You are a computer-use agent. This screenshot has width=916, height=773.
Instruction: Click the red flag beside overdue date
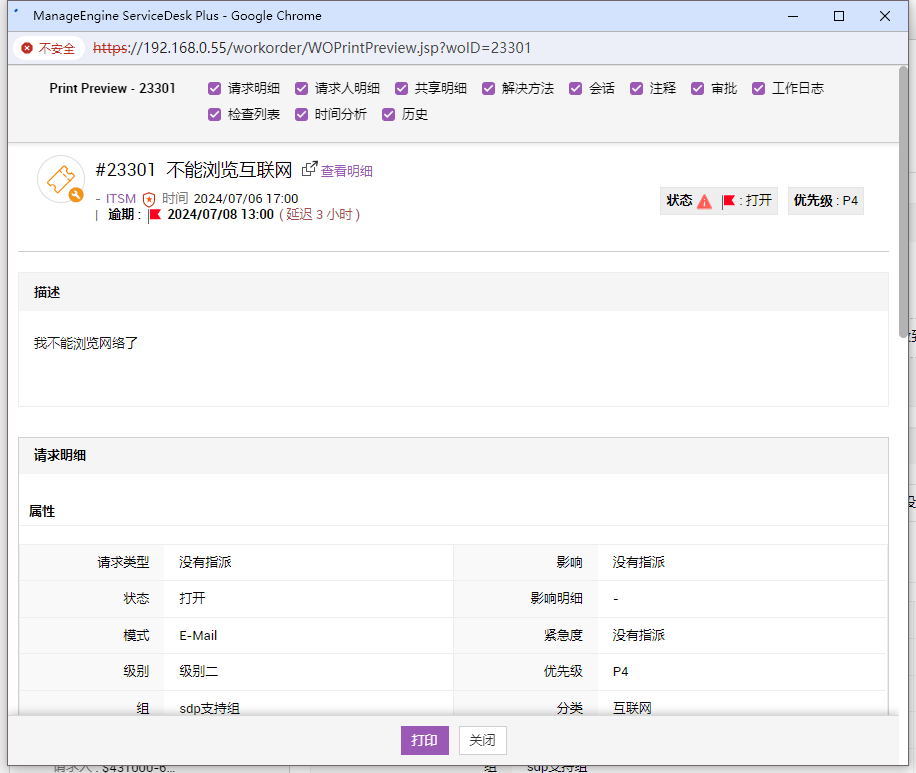click(155, 214)
